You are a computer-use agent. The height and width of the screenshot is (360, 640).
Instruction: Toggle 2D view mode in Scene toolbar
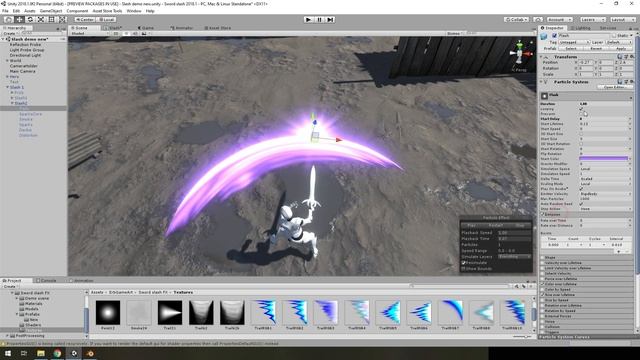point(116,33)
